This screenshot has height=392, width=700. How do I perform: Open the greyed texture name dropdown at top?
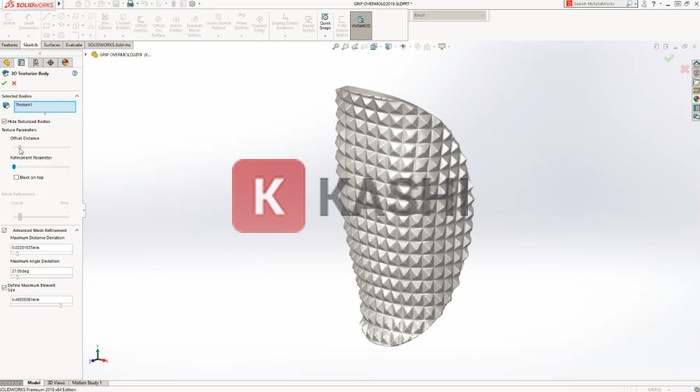(449, 15)
